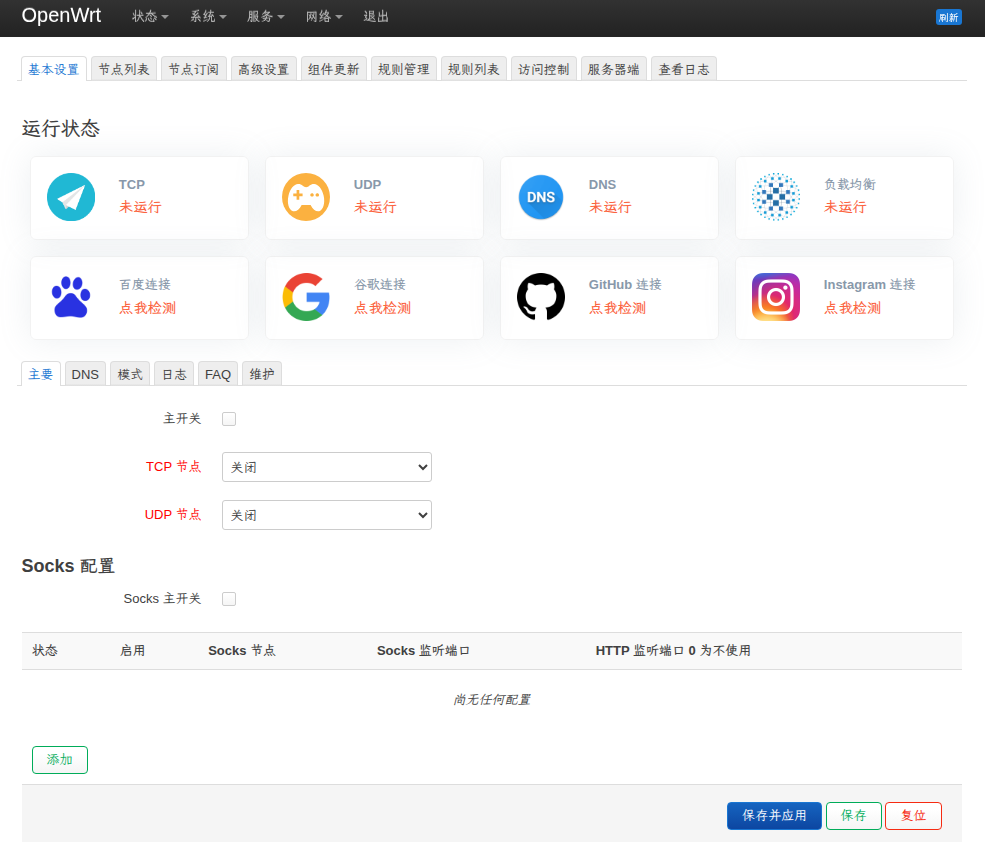Image resolution: width=985 pixels, height=842 pixels.
Task: Click the blue DNS circle icon
Action: 541,197
